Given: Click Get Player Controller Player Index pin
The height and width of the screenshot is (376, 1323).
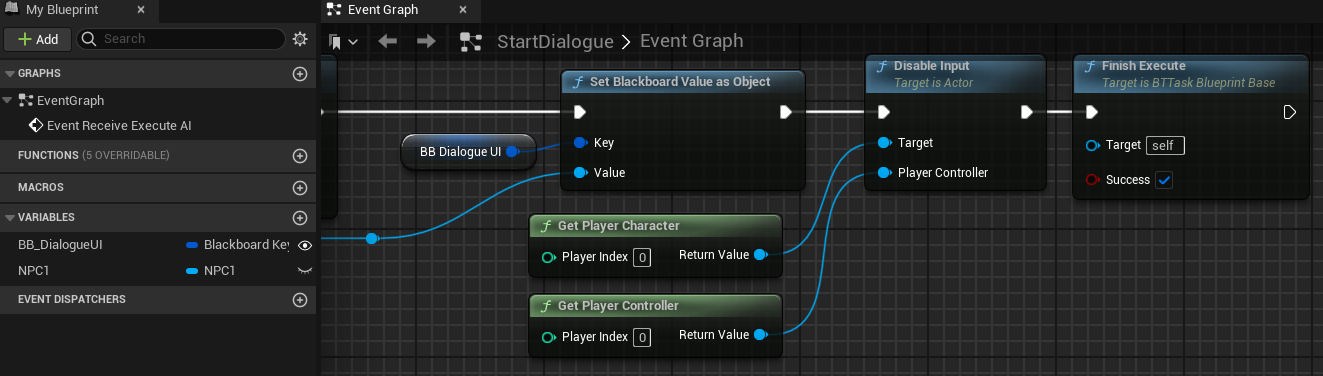Looking at the screenshot, I should point(548,337).
